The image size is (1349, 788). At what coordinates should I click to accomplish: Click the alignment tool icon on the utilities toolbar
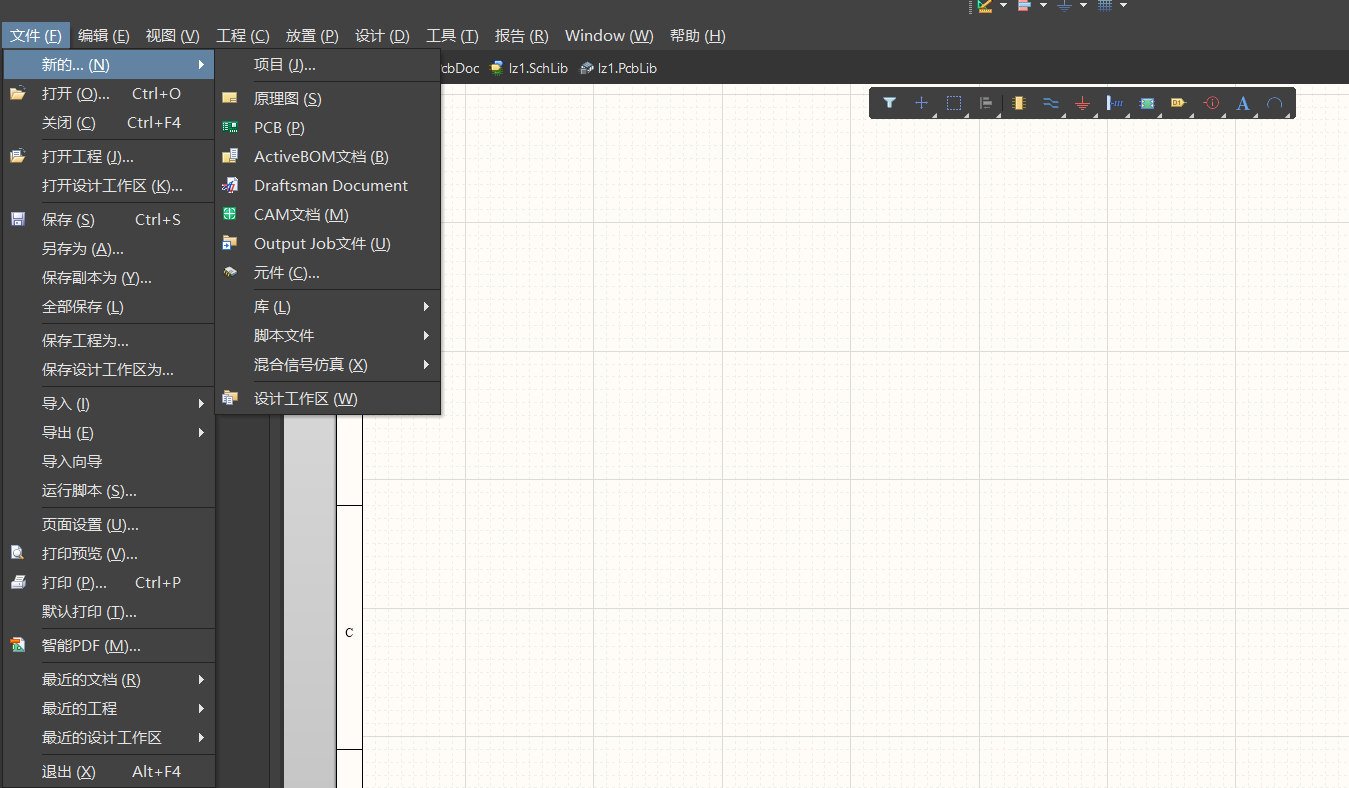[x=986, y=103]
